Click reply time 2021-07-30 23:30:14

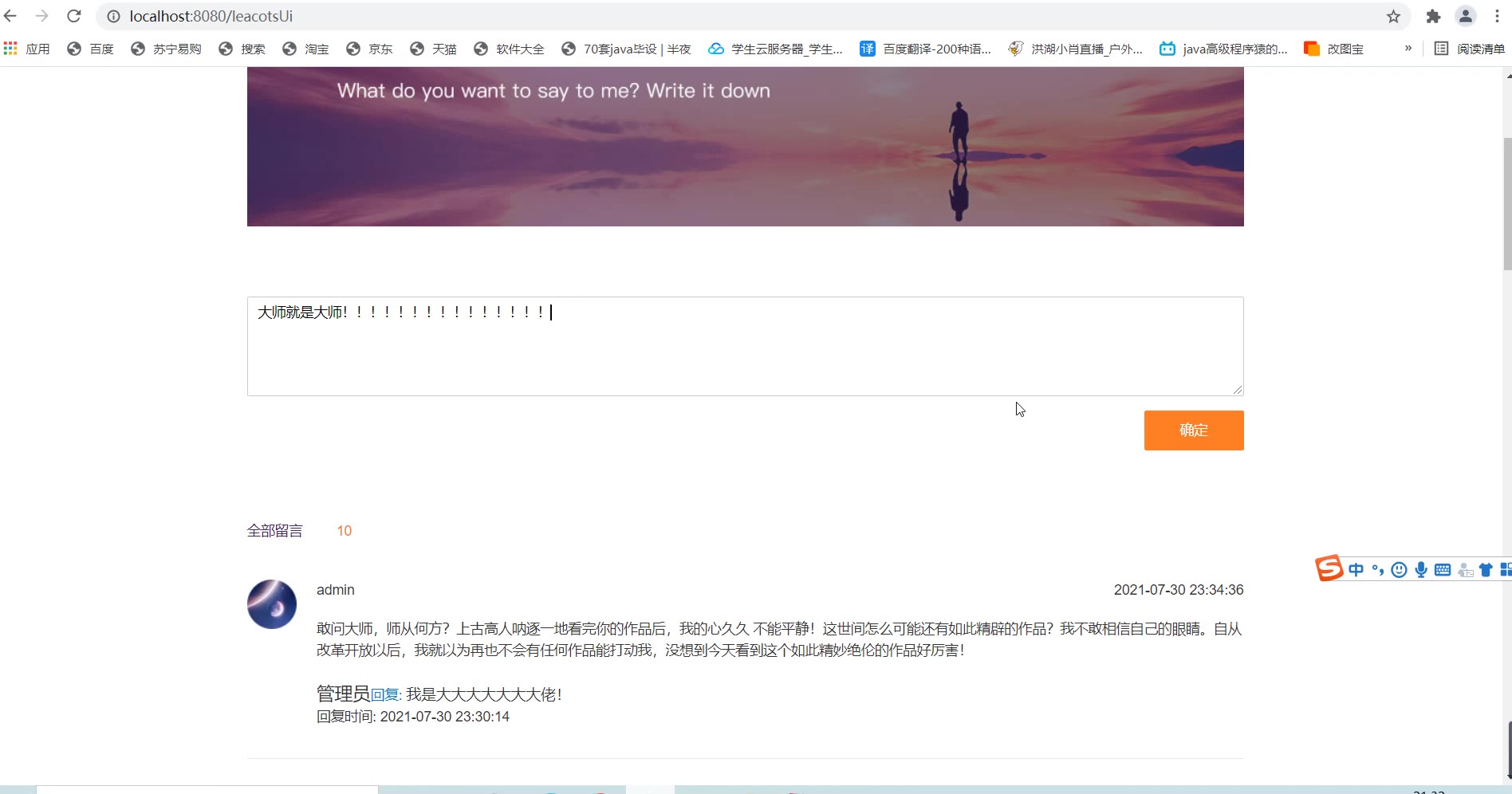coord(445,717)
